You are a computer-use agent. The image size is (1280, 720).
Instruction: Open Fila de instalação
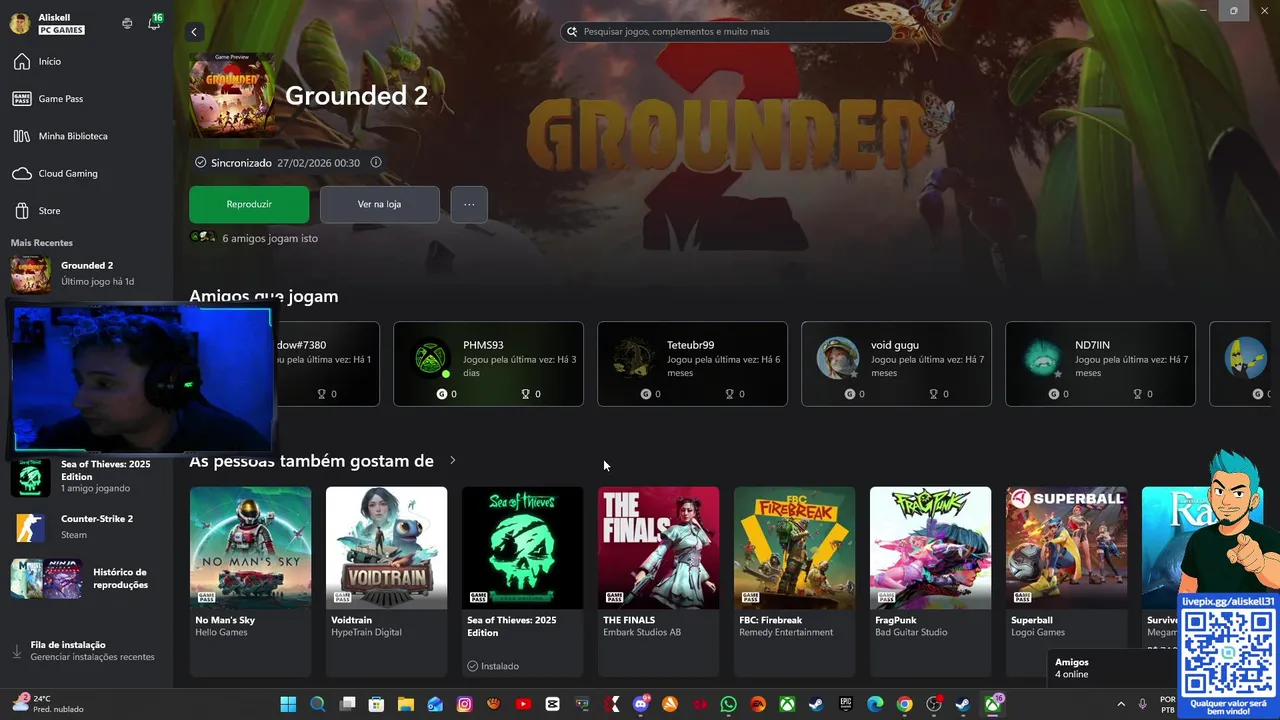click(86, 651)
